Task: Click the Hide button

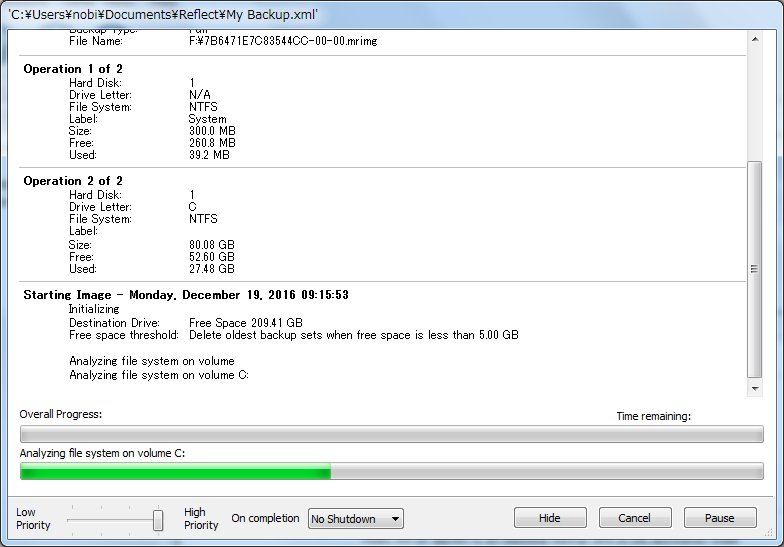Action: click(550, 518)
